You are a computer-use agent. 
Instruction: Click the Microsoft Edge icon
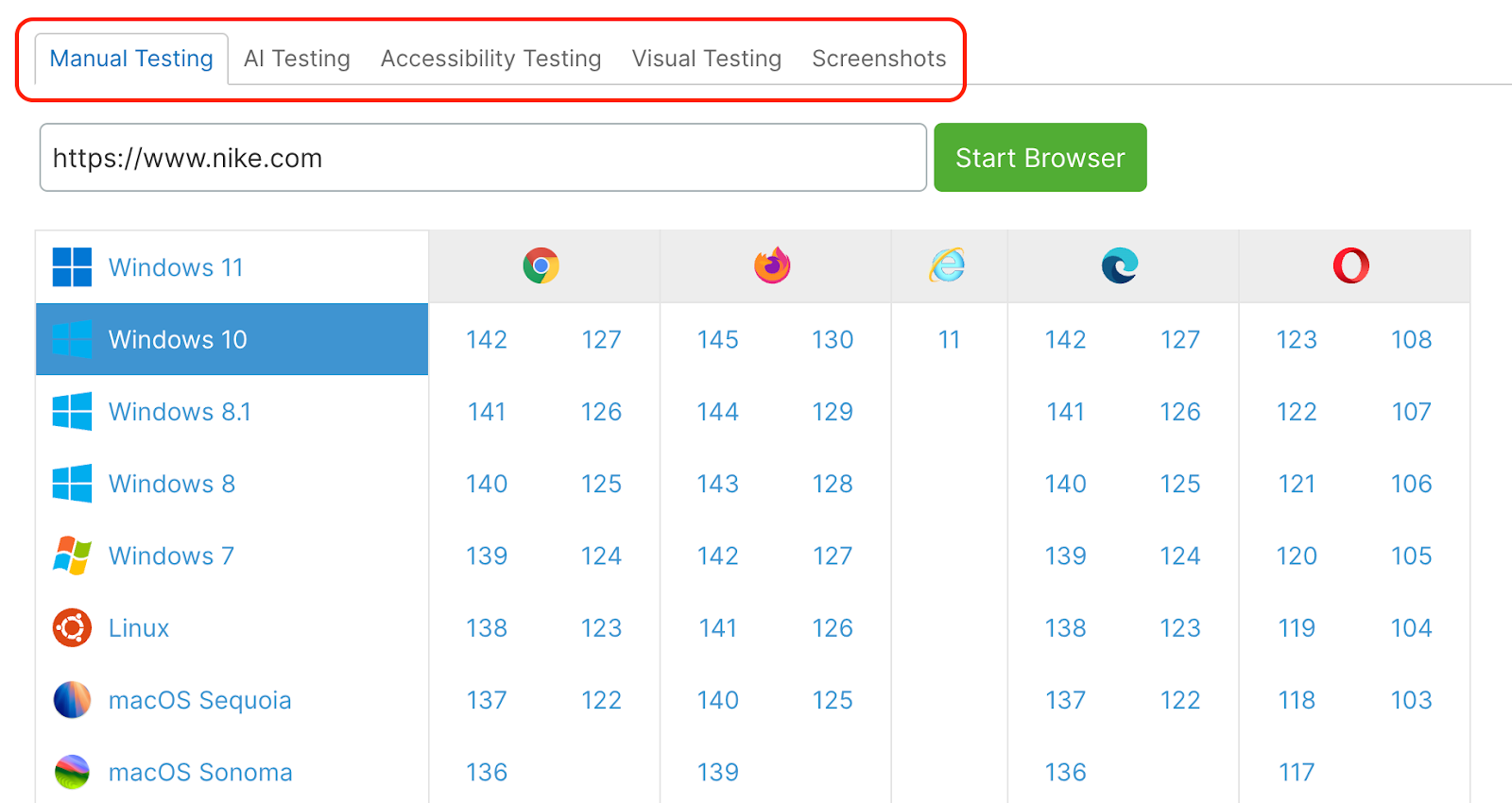1120,266
